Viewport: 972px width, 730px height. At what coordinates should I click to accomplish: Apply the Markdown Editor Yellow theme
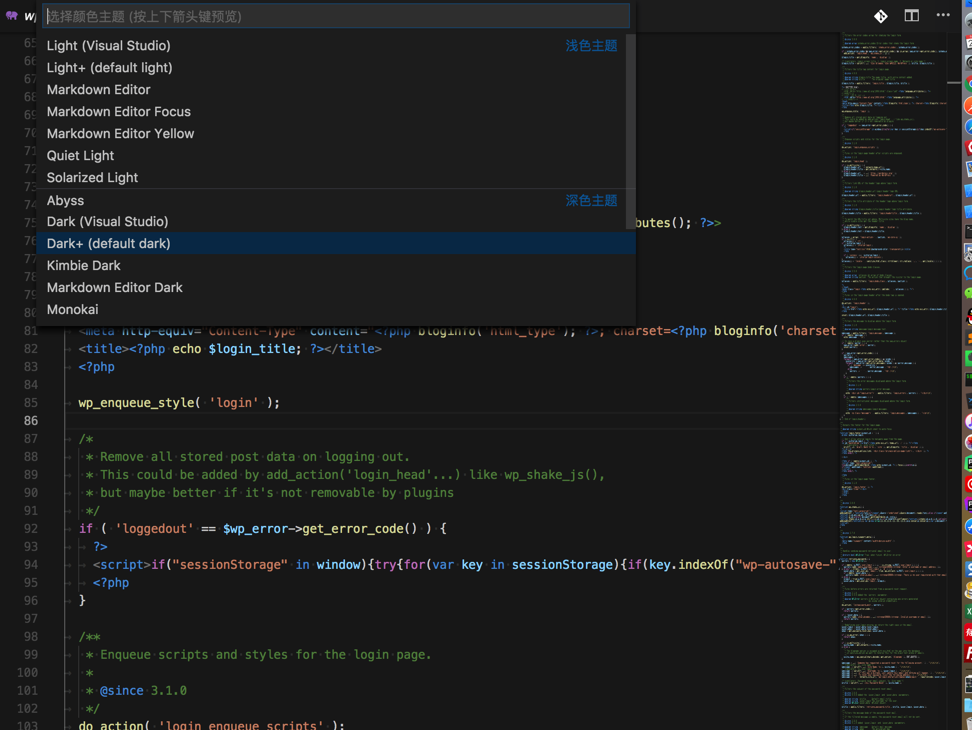point(336,134)
